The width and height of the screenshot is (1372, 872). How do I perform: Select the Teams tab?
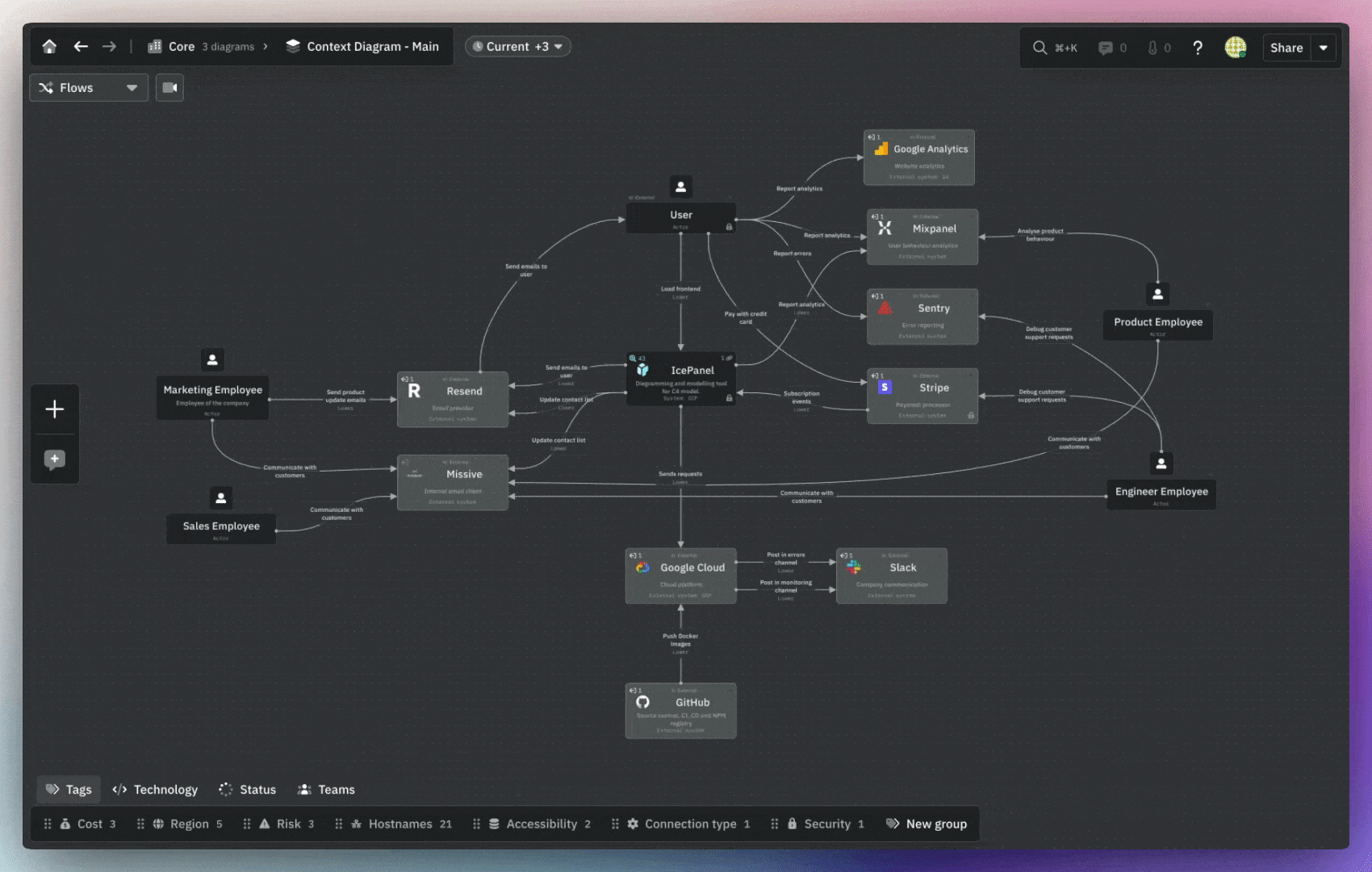click(326, 790)
